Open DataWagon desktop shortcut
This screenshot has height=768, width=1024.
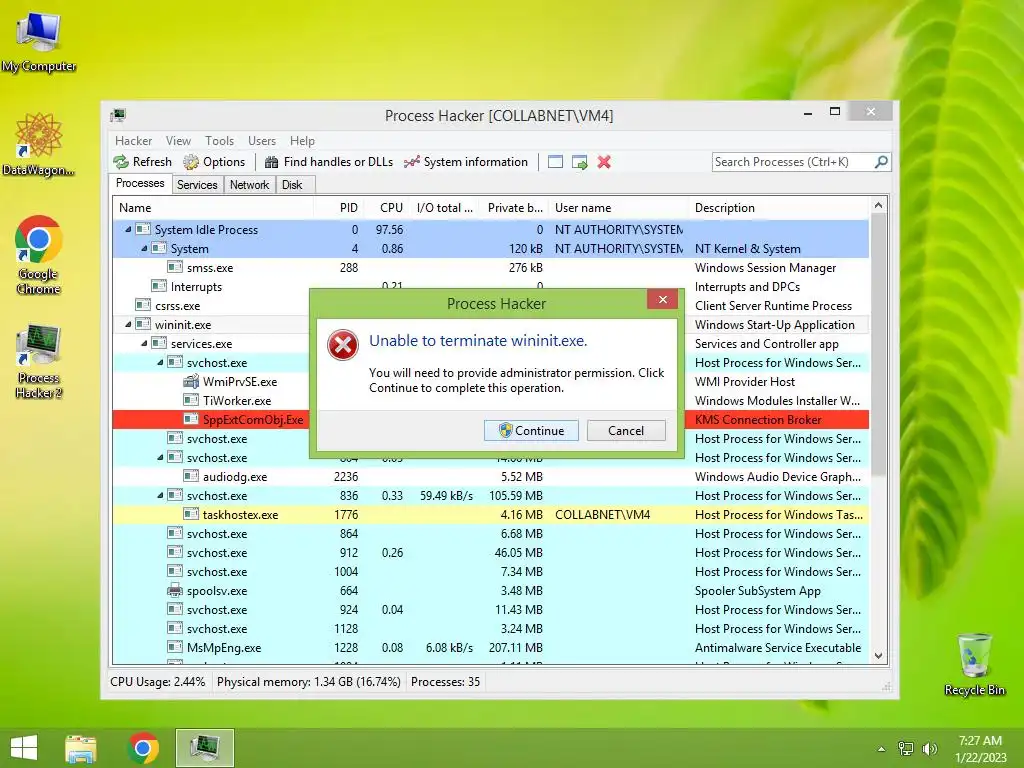[x=39, y=144]
